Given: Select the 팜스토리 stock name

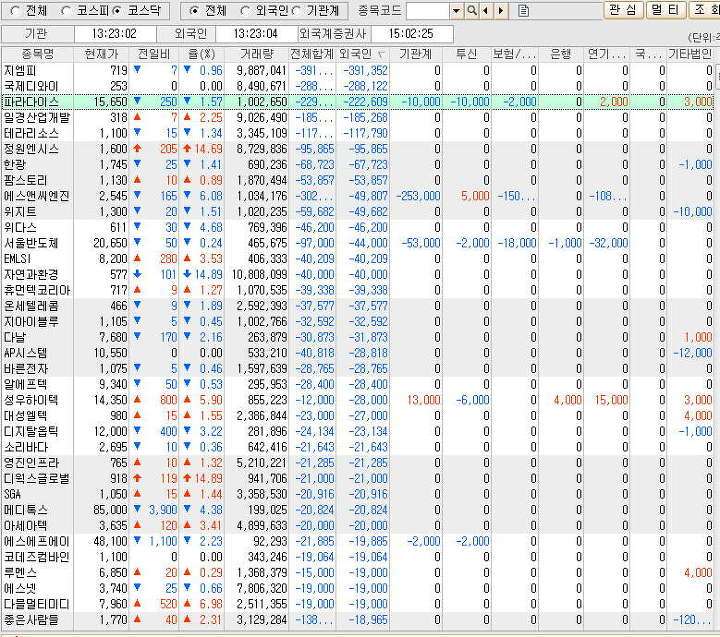Looking at the screenshot, I should (x=26, y=180).
